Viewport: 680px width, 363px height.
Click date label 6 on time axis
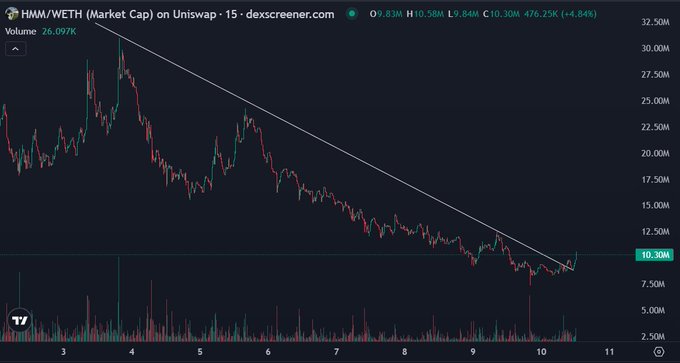[268, 351]
